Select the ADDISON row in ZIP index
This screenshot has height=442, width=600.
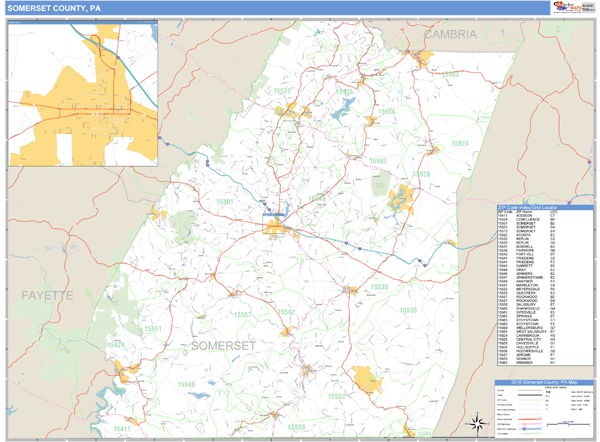545,215
